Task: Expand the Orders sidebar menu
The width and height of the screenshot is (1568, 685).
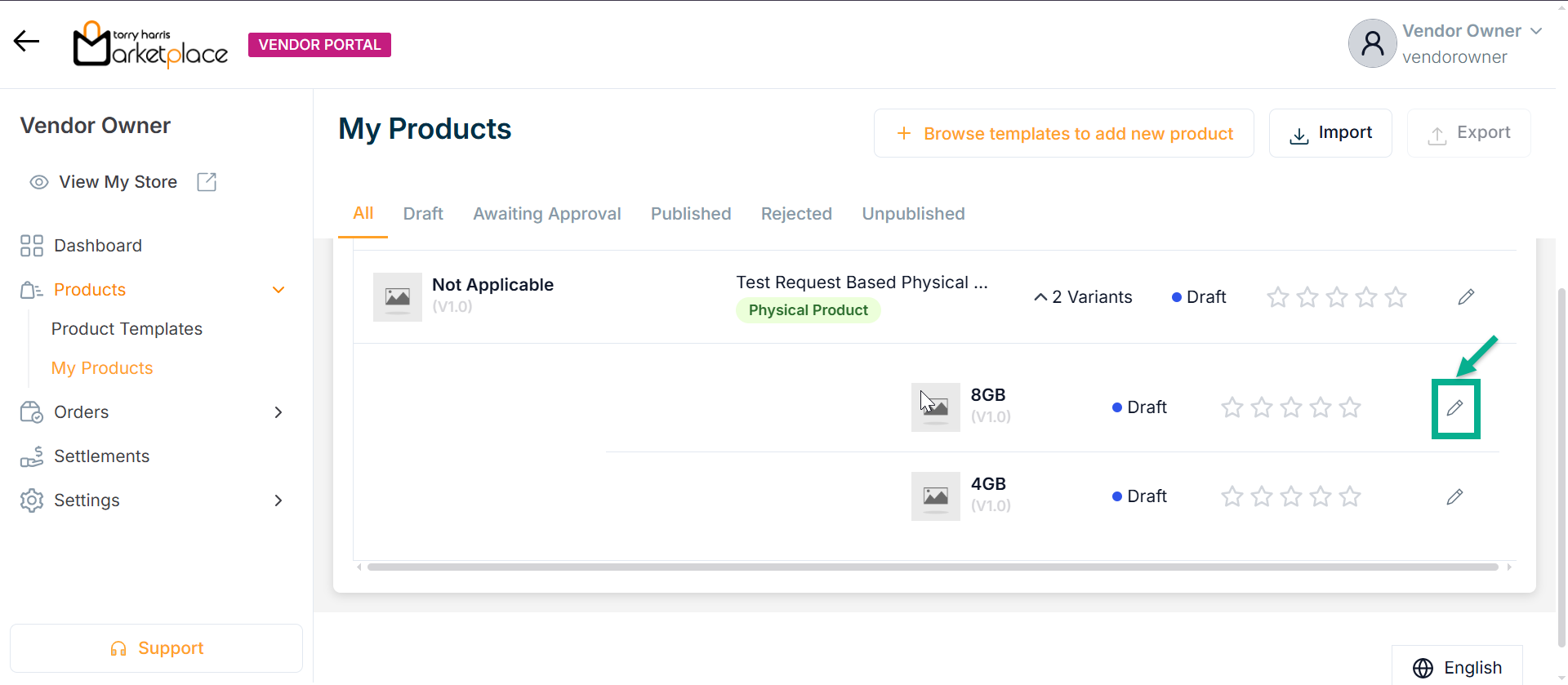Action: coord(278,412)
